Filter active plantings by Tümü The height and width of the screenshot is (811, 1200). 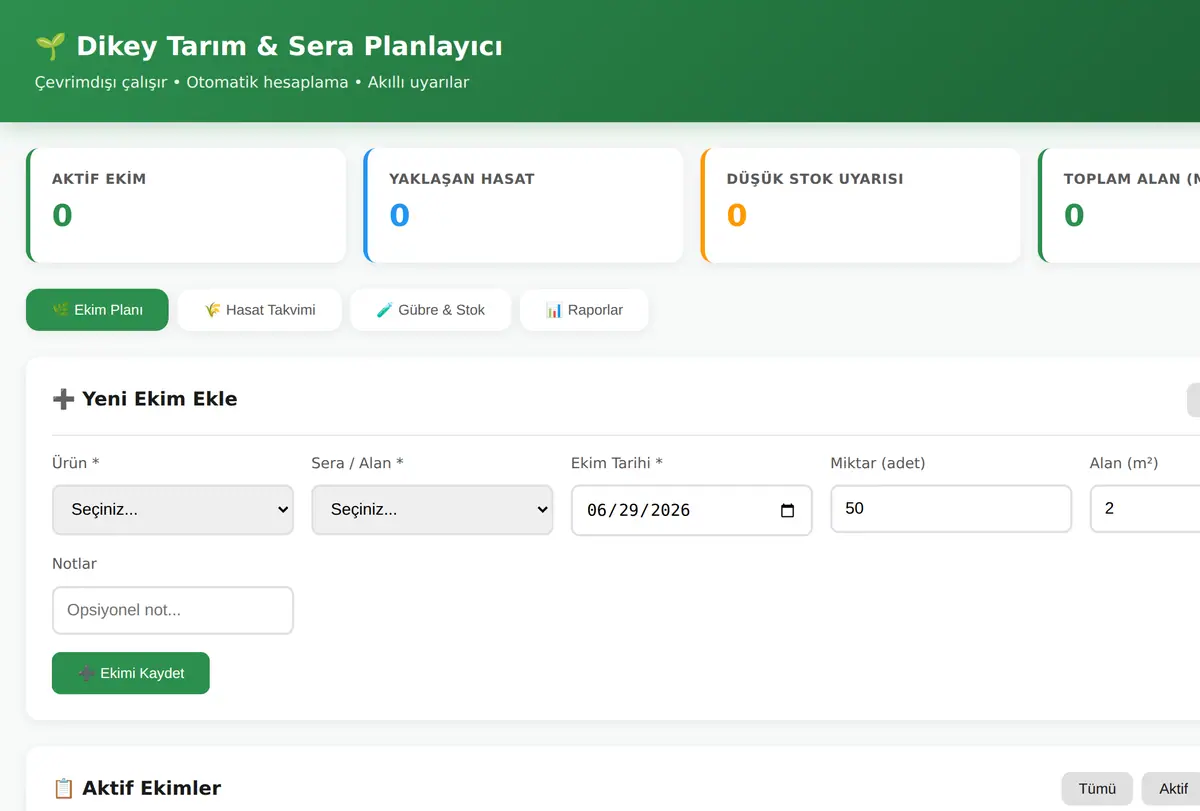pos(1097,789)
